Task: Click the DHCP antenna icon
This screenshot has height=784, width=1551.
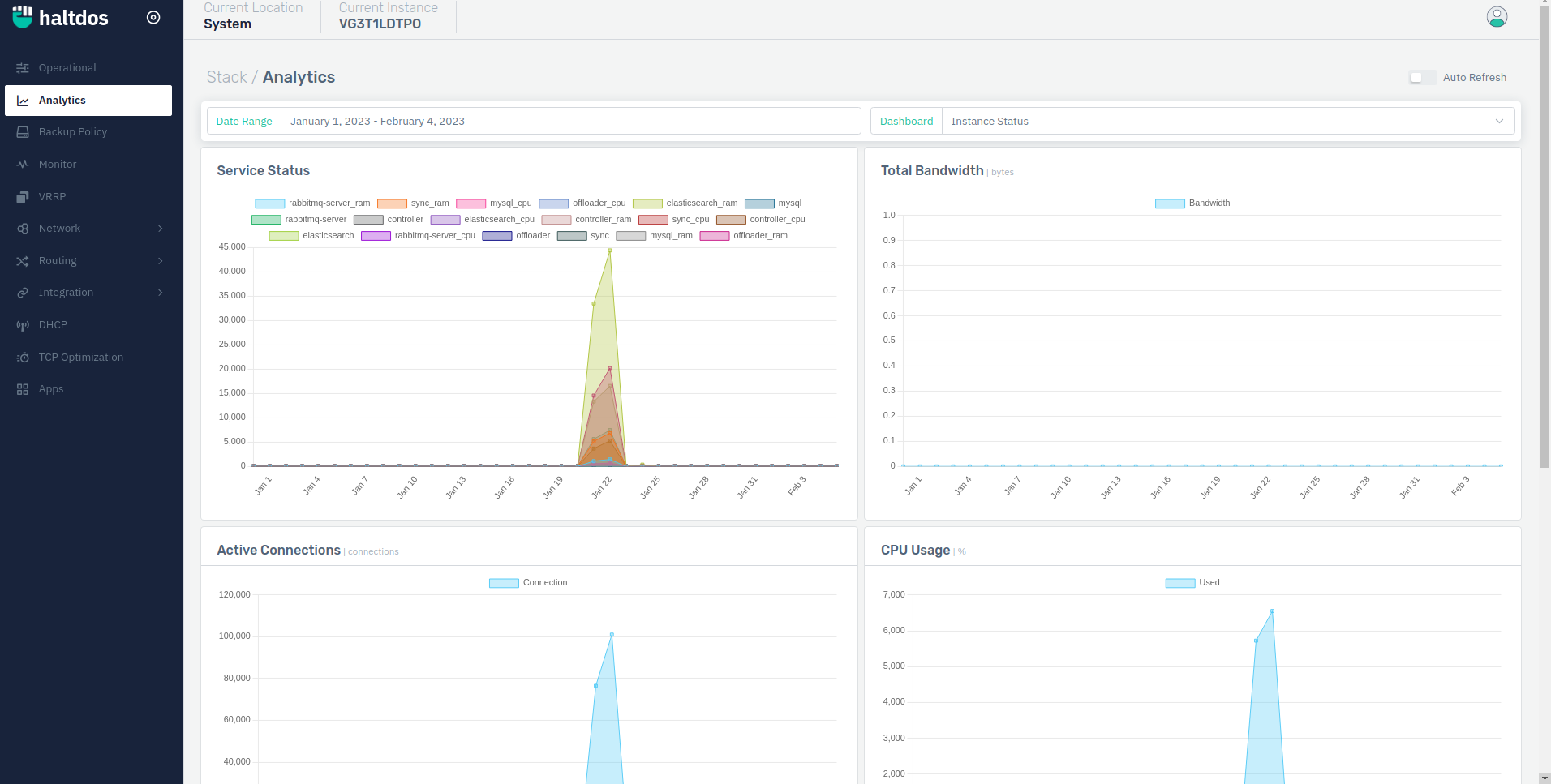Action: 23,325
